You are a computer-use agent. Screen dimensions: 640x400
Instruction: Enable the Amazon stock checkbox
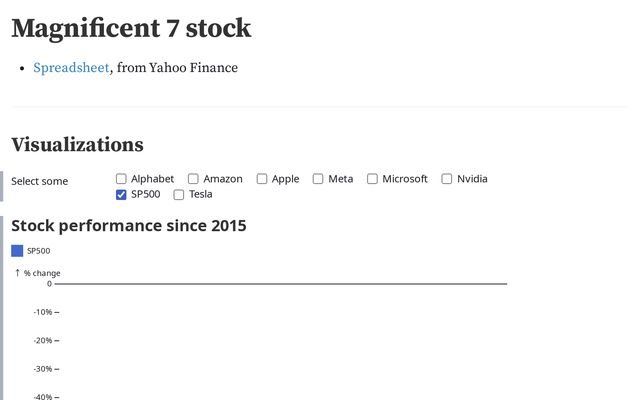pyautogui.click(x=194, y=179)
